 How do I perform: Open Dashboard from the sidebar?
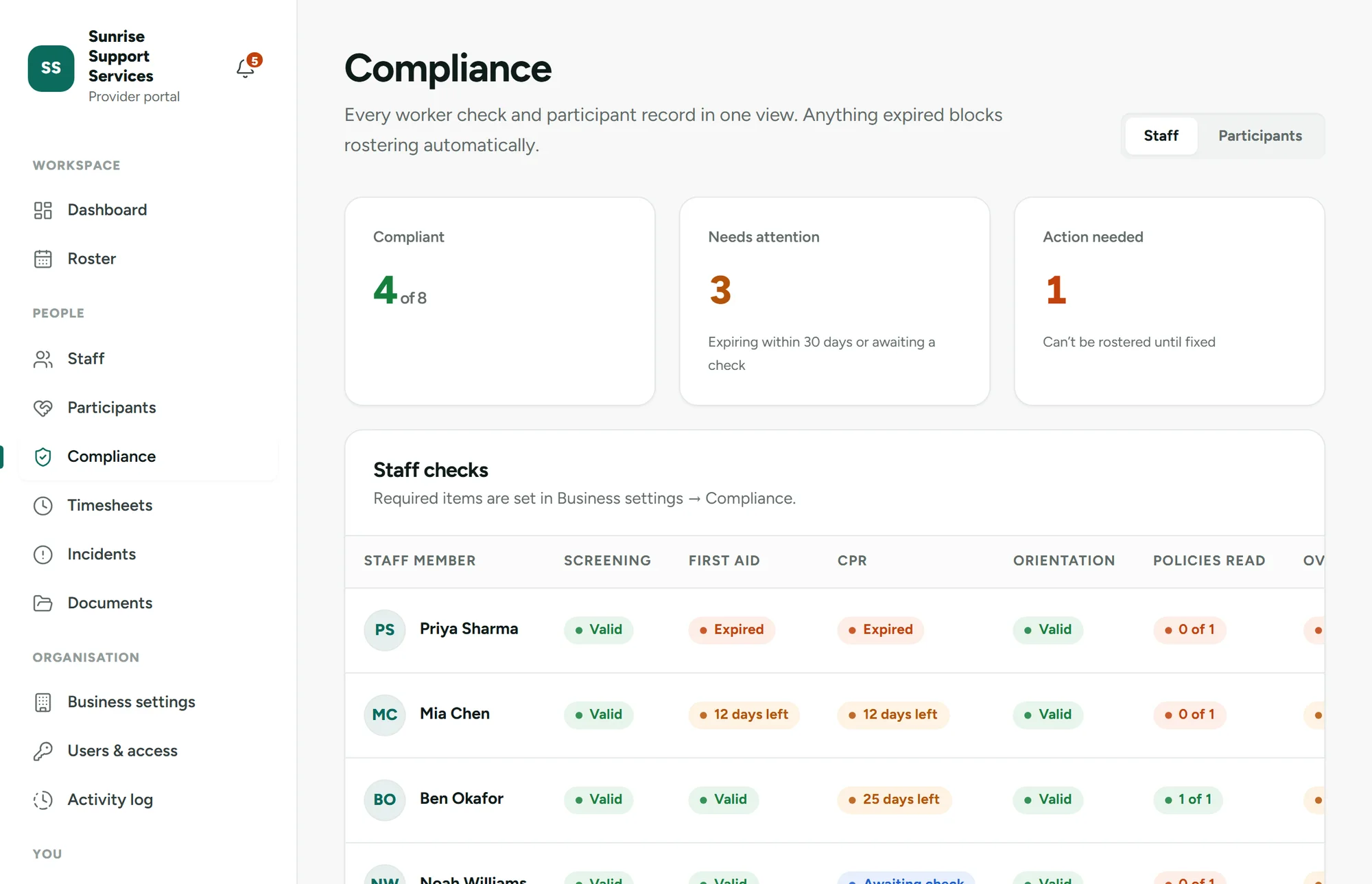click(148, 210)
